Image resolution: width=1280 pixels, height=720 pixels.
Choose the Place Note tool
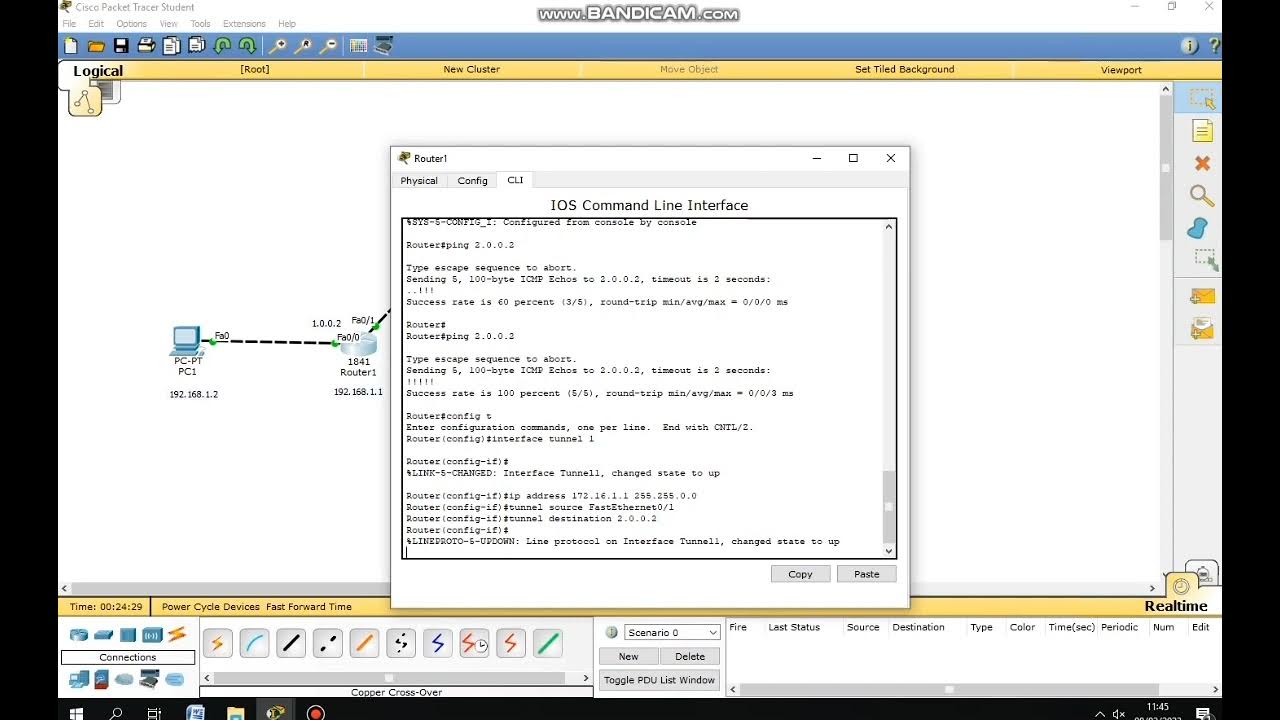pyautogui.click(x=1202, y=131)
